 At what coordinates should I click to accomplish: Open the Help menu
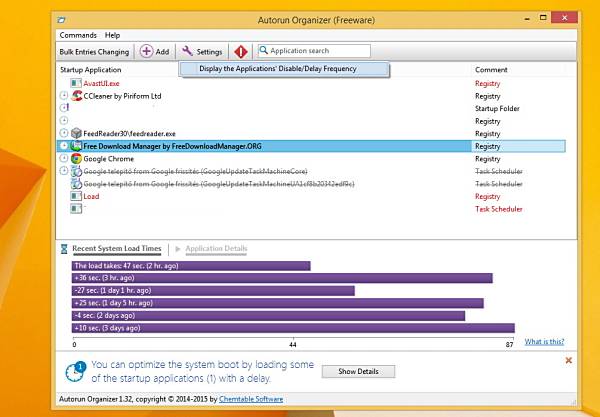click(x=112, y=35)
